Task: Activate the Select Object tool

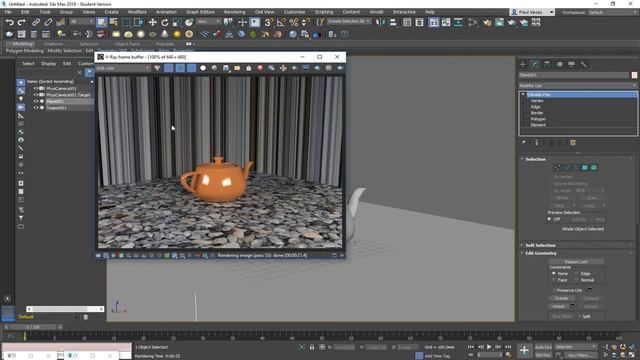Action: (x=101, y=22)
